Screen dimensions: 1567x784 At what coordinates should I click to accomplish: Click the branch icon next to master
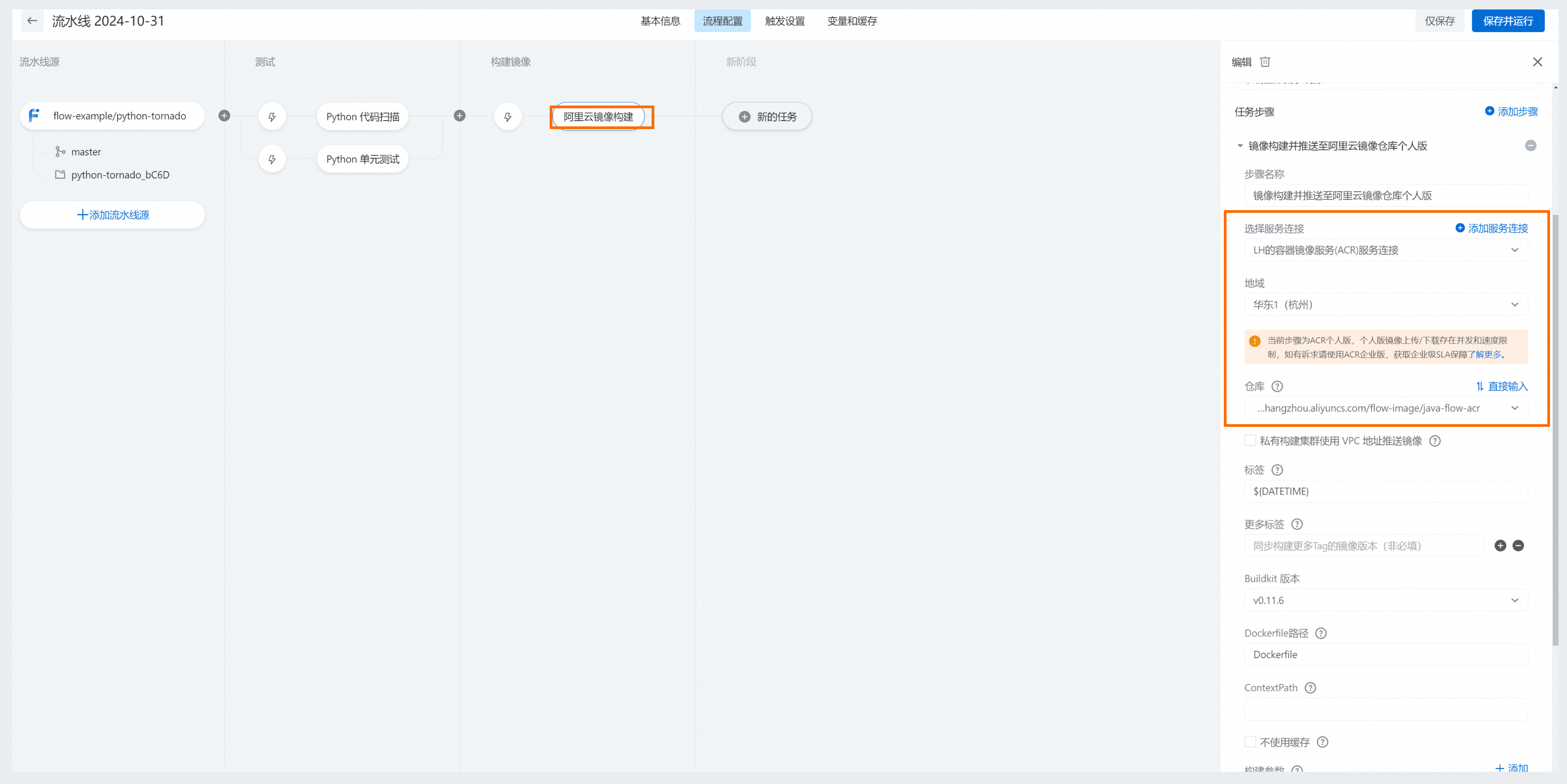(60, 151)
